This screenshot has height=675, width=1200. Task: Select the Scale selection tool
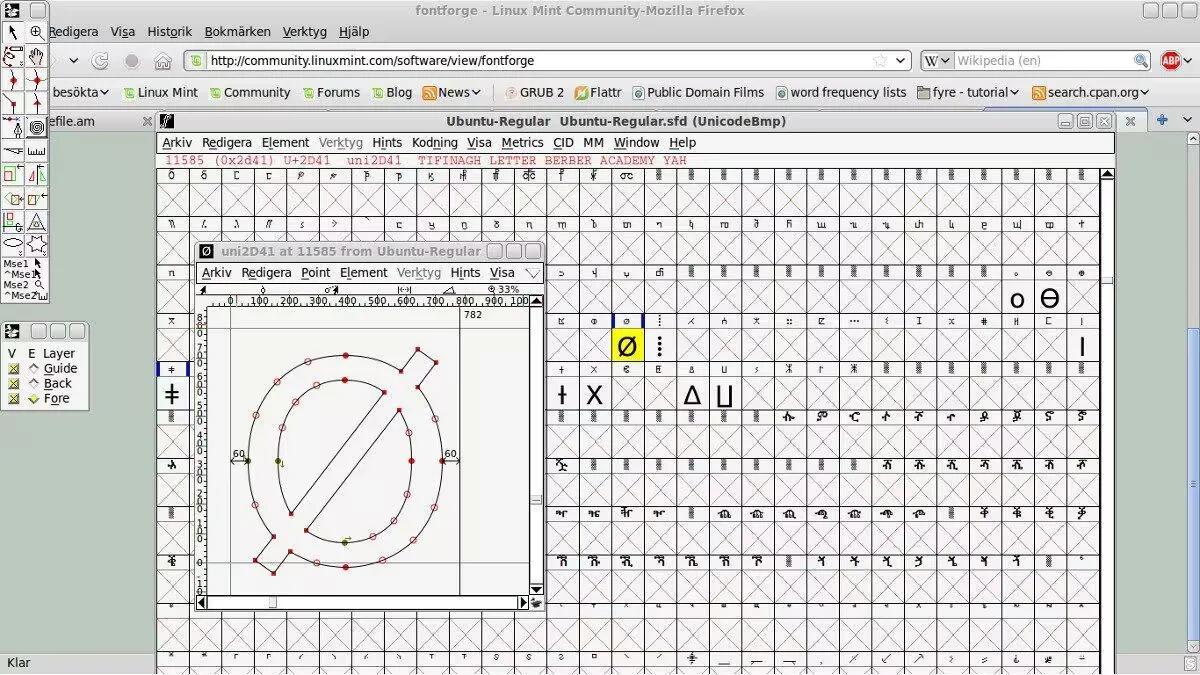point(13,175)
